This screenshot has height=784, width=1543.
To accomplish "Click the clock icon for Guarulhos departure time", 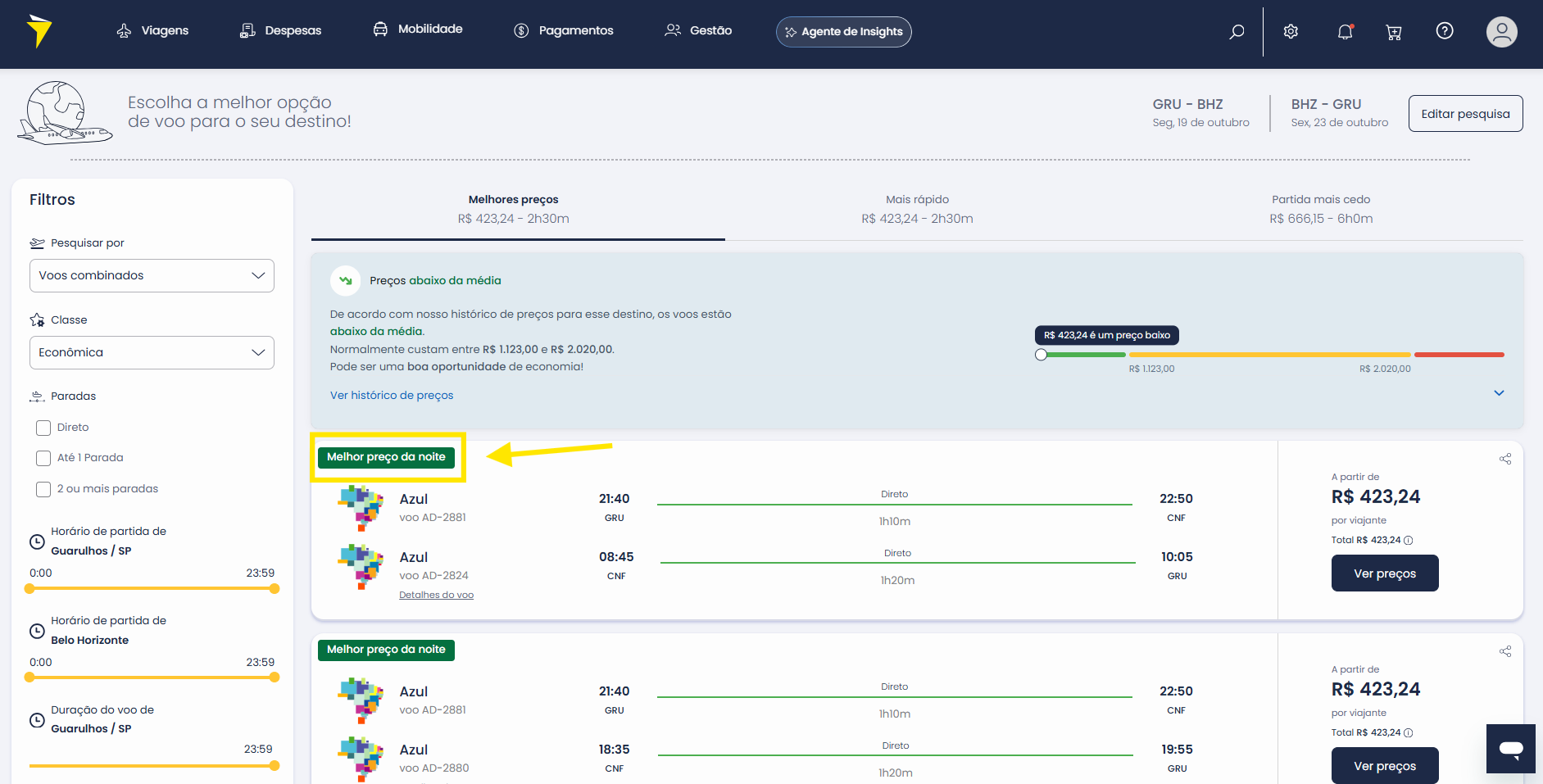I will click(x=37, y=542).
